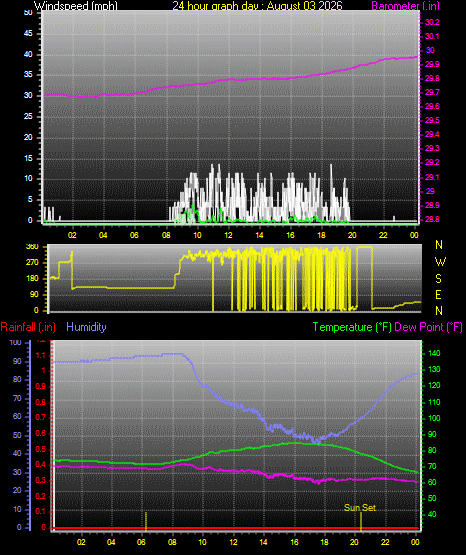
Task: Click the "25" windspeed axis value
Action: point(28,116)
